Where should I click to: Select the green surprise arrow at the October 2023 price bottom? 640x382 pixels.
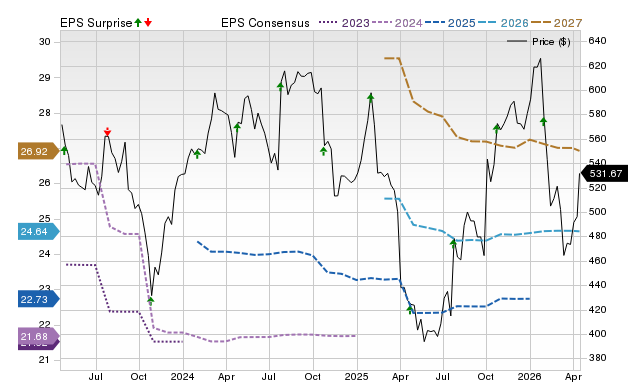click(151, 301)
